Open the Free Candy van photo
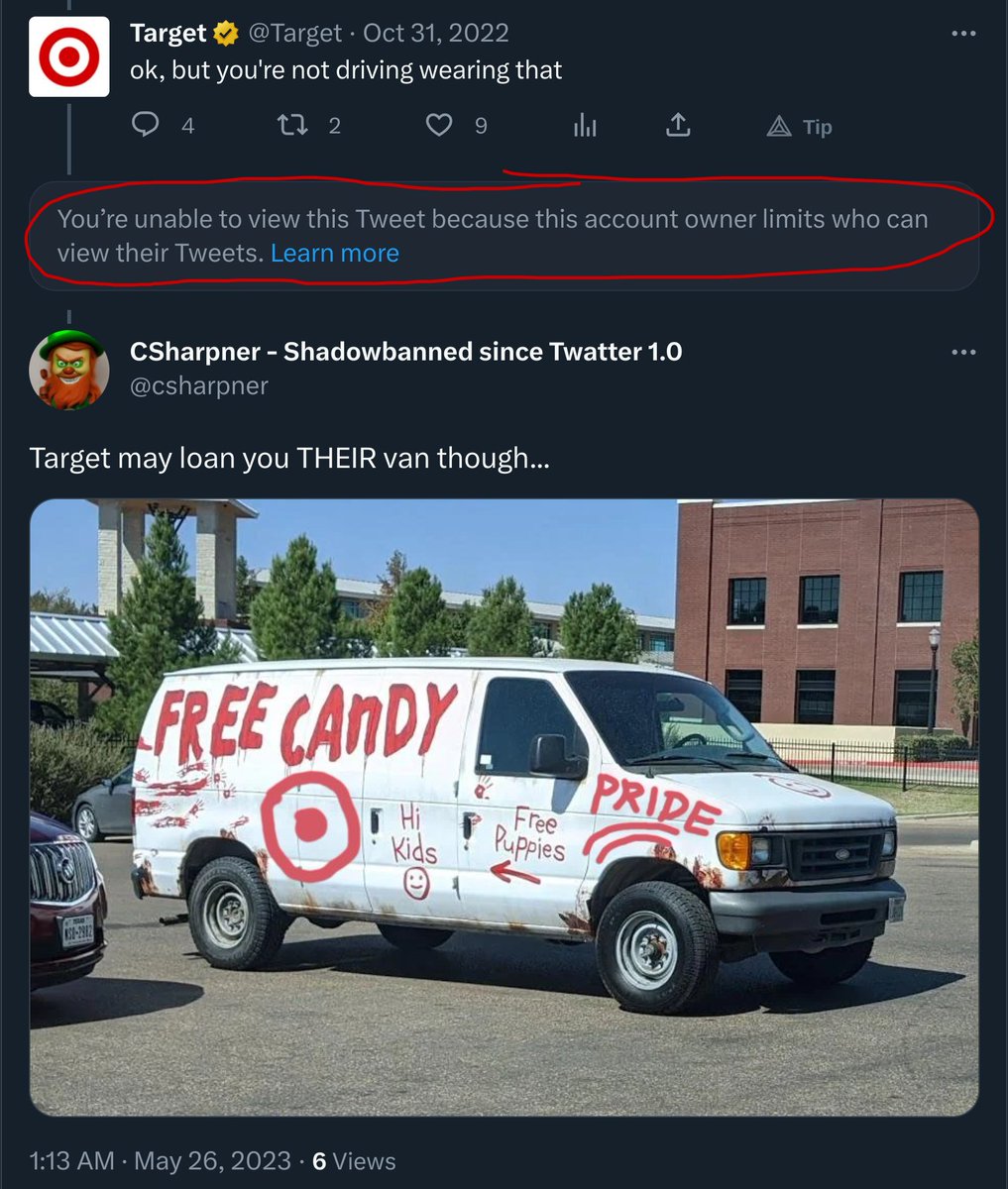The height and width of the screenshot is (1189, 1008). tap(504, 807)
